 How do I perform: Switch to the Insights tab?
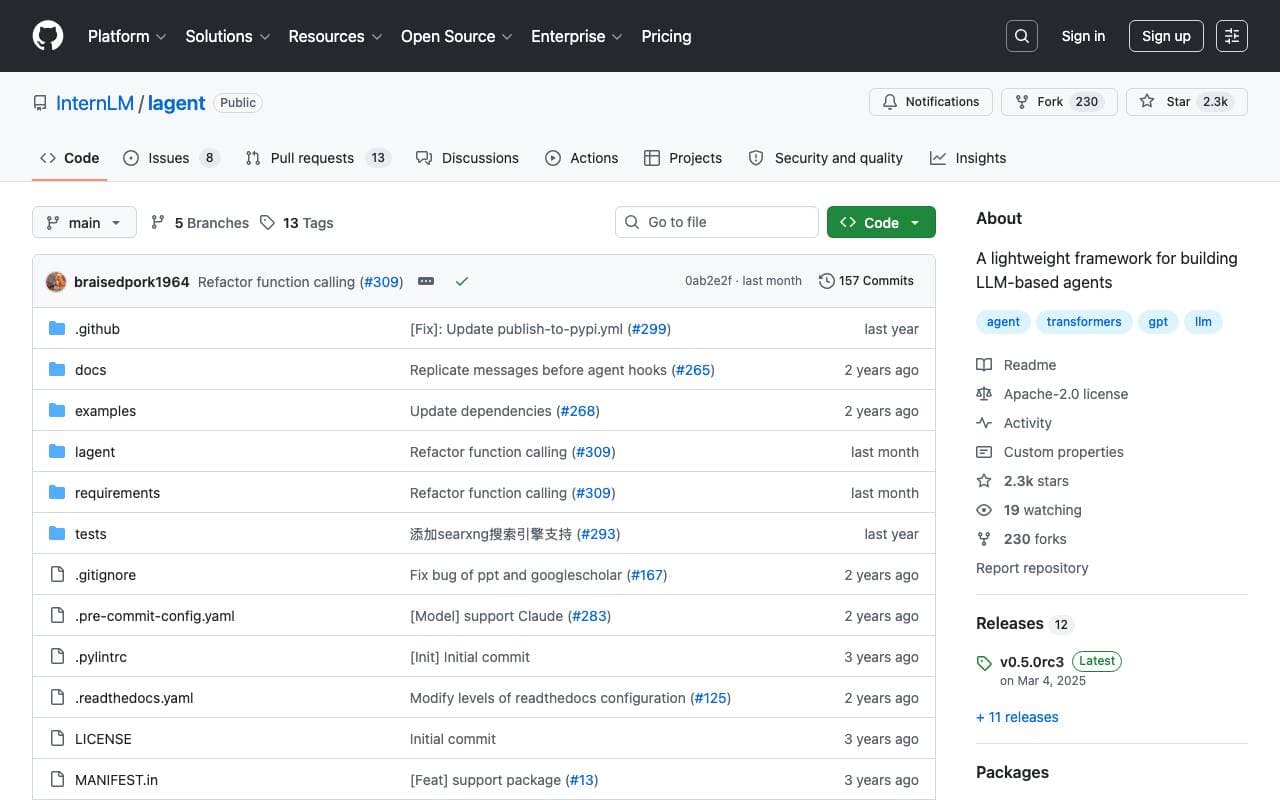(968, 158)
